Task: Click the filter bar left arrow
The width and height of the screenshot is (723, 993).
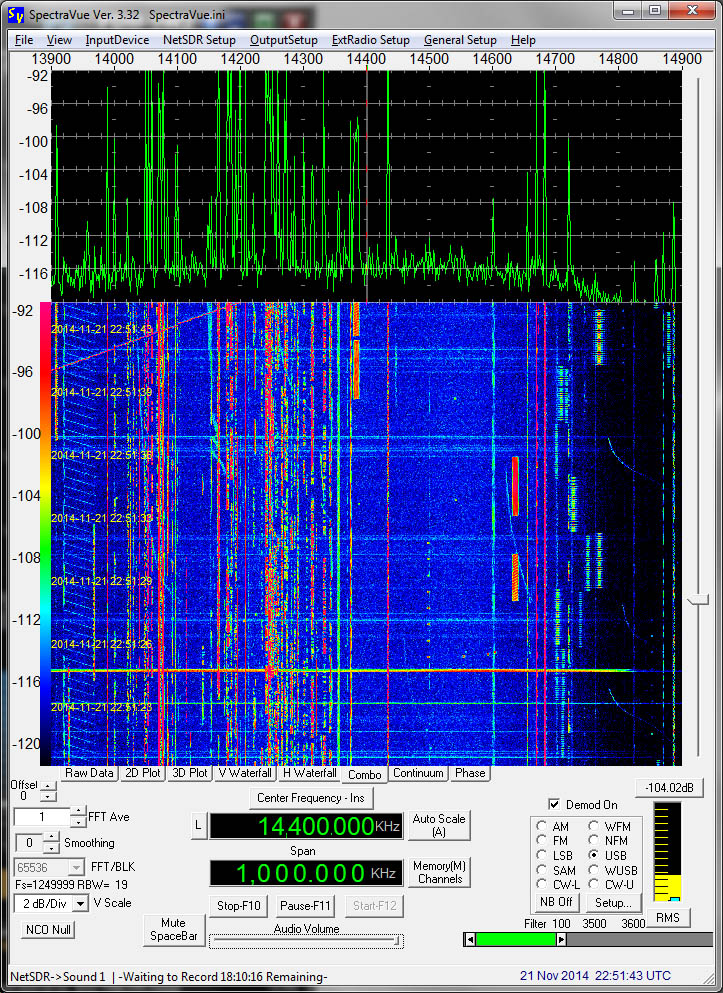Action: tap(470, 940)
